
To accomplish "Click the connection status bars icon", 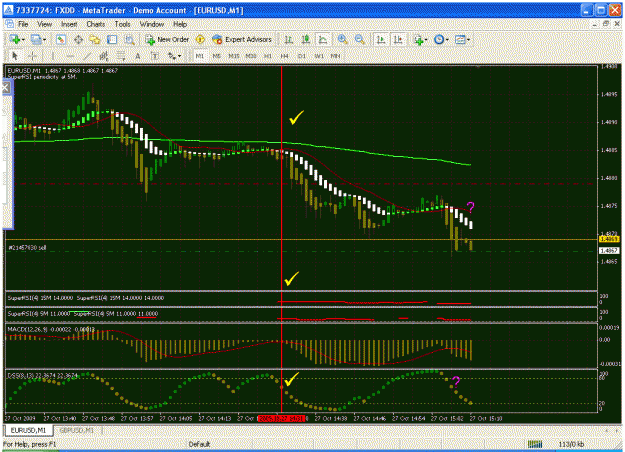I will pos(535,444).
